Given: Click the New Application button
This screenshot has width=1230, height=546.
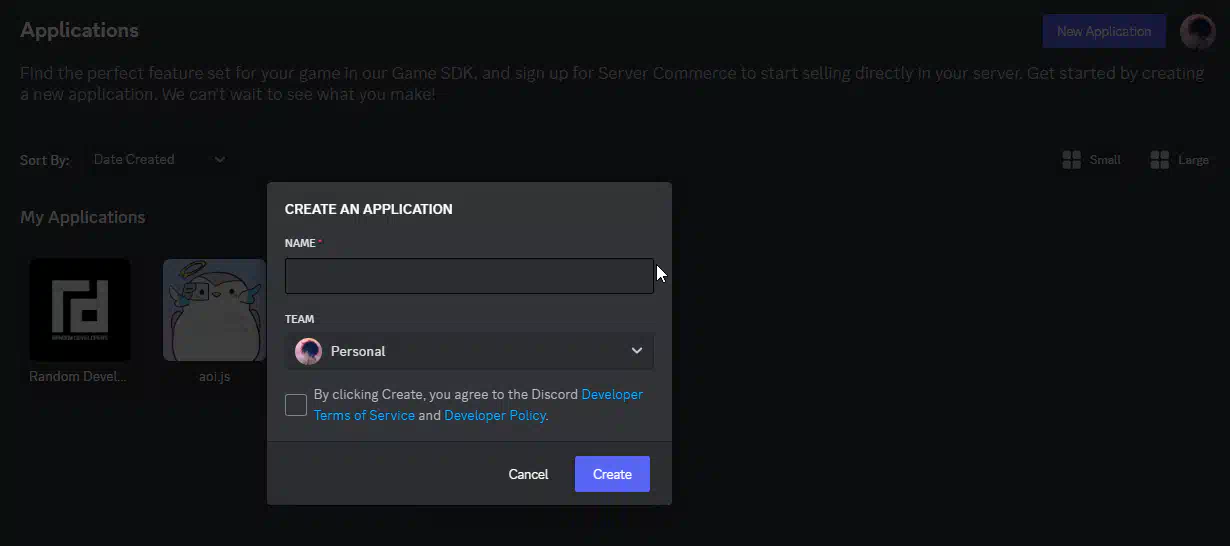Looking at the screenshot, I should click(x=1104, y=31).
